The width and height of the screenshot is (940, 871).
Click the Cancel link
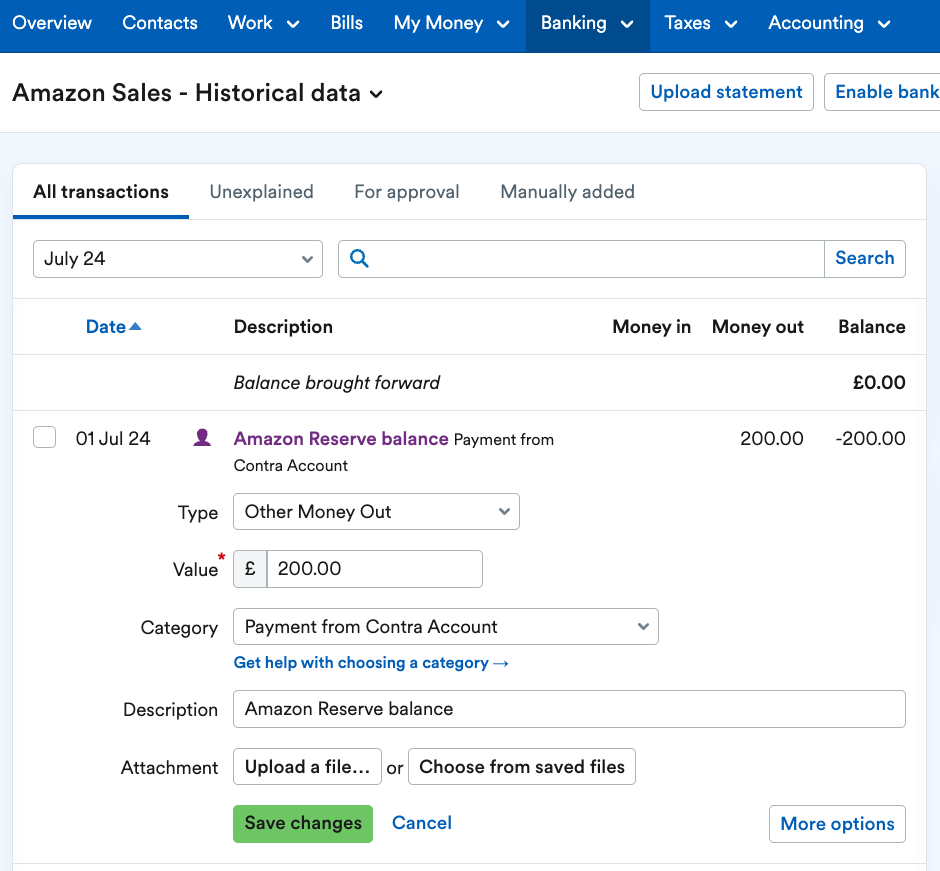click(421, 822)
